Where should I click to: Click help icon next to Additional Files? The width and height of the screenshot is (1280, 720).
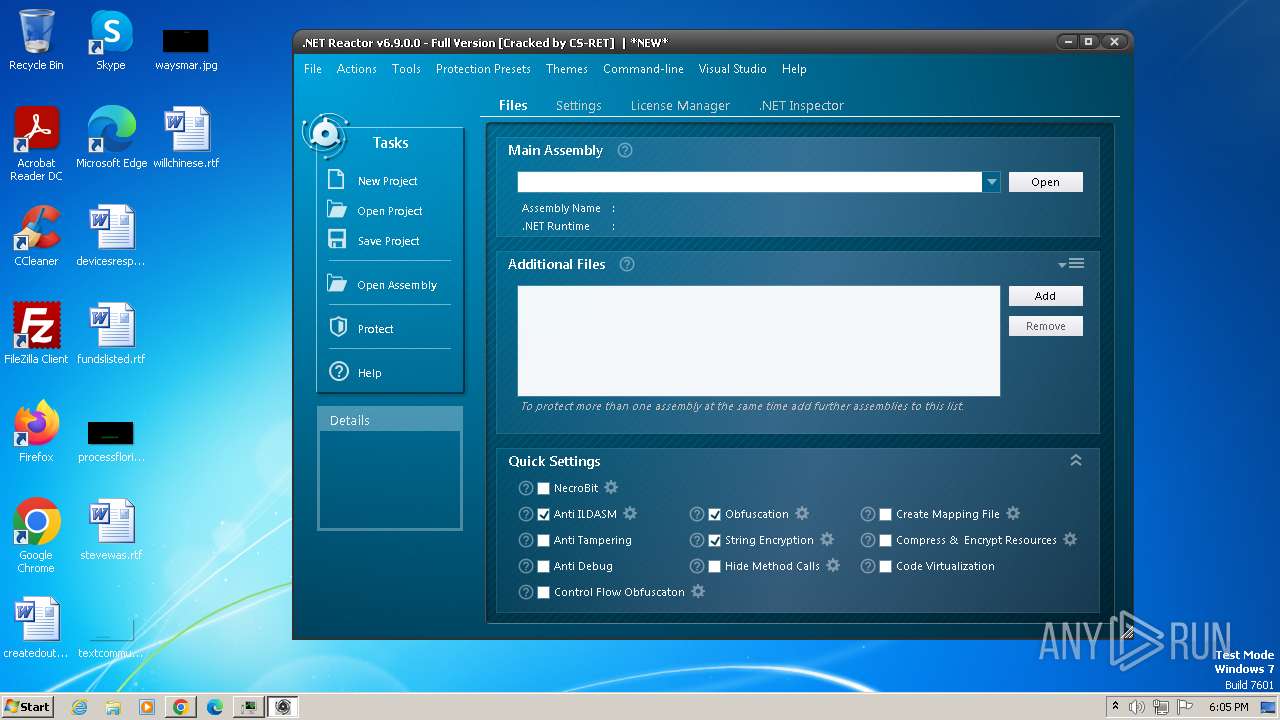click(627, 264)
